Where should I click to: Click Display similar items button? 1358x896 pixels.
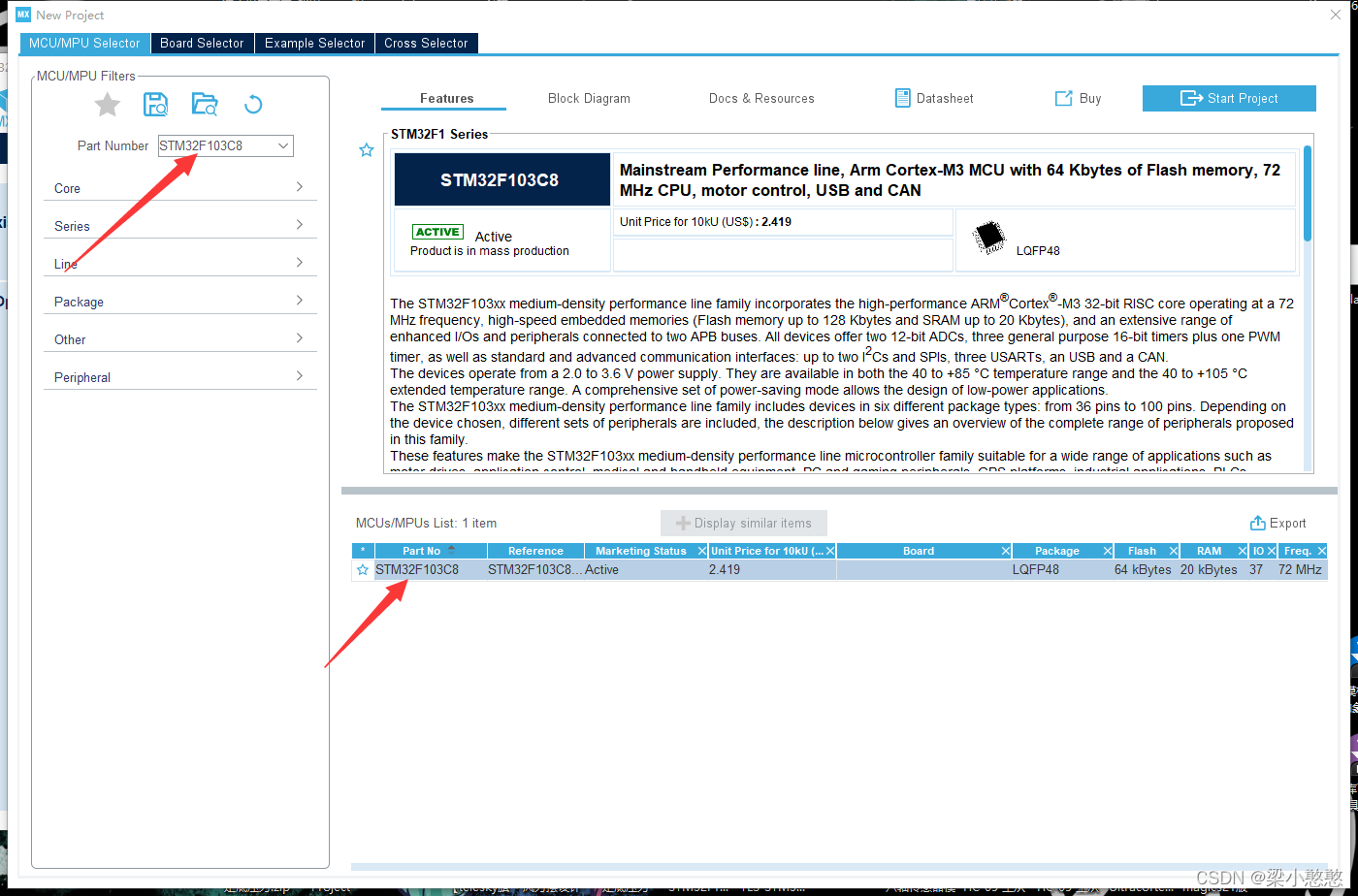(x=744, y=523)
